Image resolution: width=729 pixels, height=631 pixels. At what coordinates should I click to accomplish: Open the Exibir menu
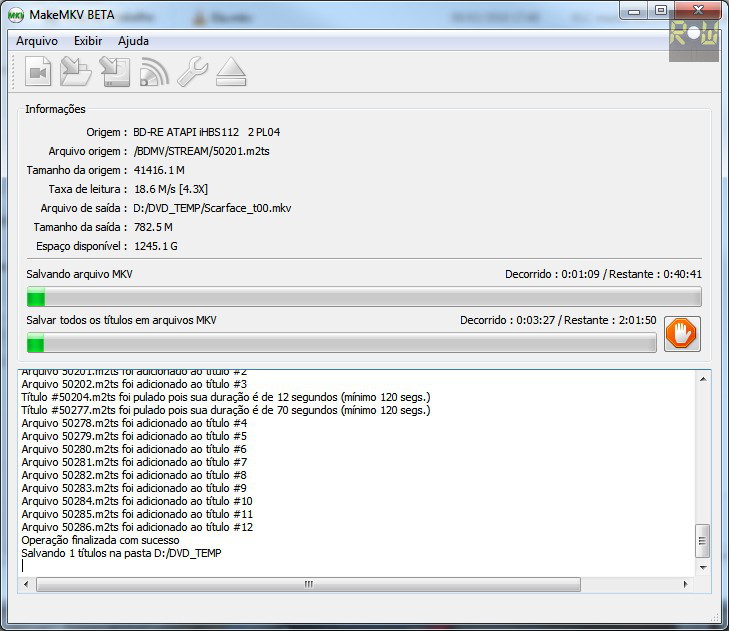[88, 41]
